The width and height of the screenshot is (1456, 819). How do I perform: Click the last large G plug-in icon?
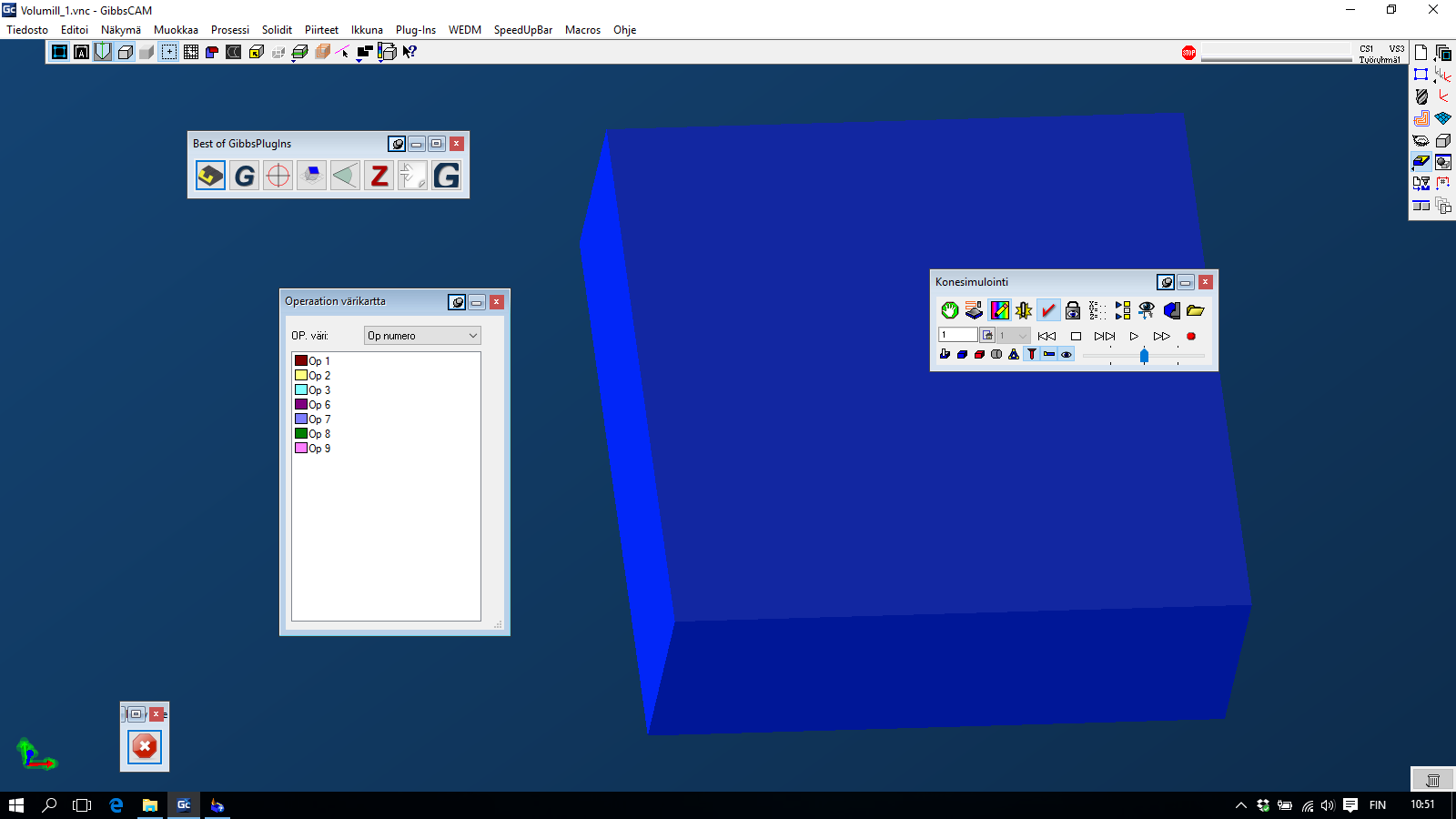(x=446, y=175)
